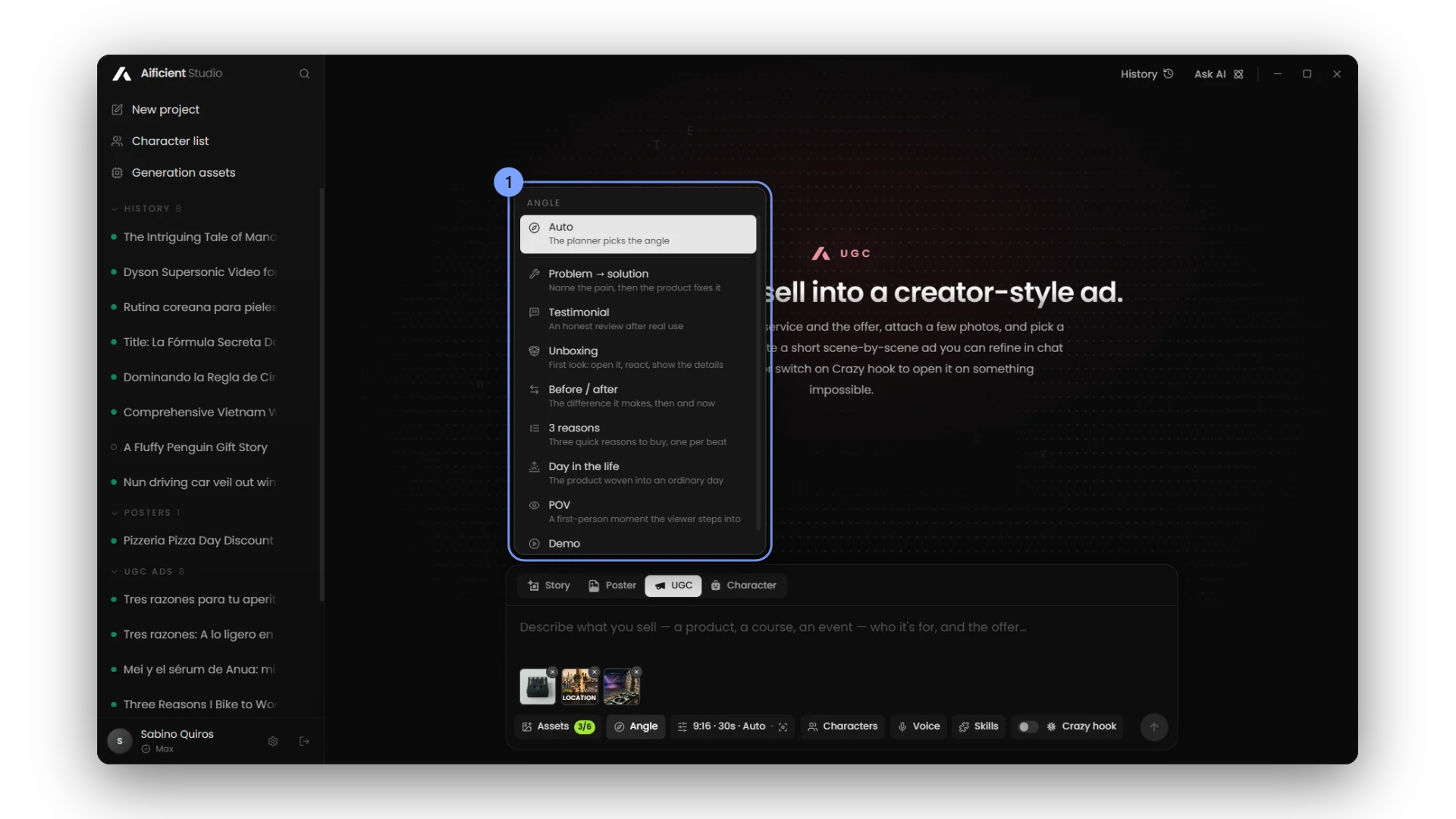Pick the Before / after angle
1456x819 pixels.
[638, 396]
